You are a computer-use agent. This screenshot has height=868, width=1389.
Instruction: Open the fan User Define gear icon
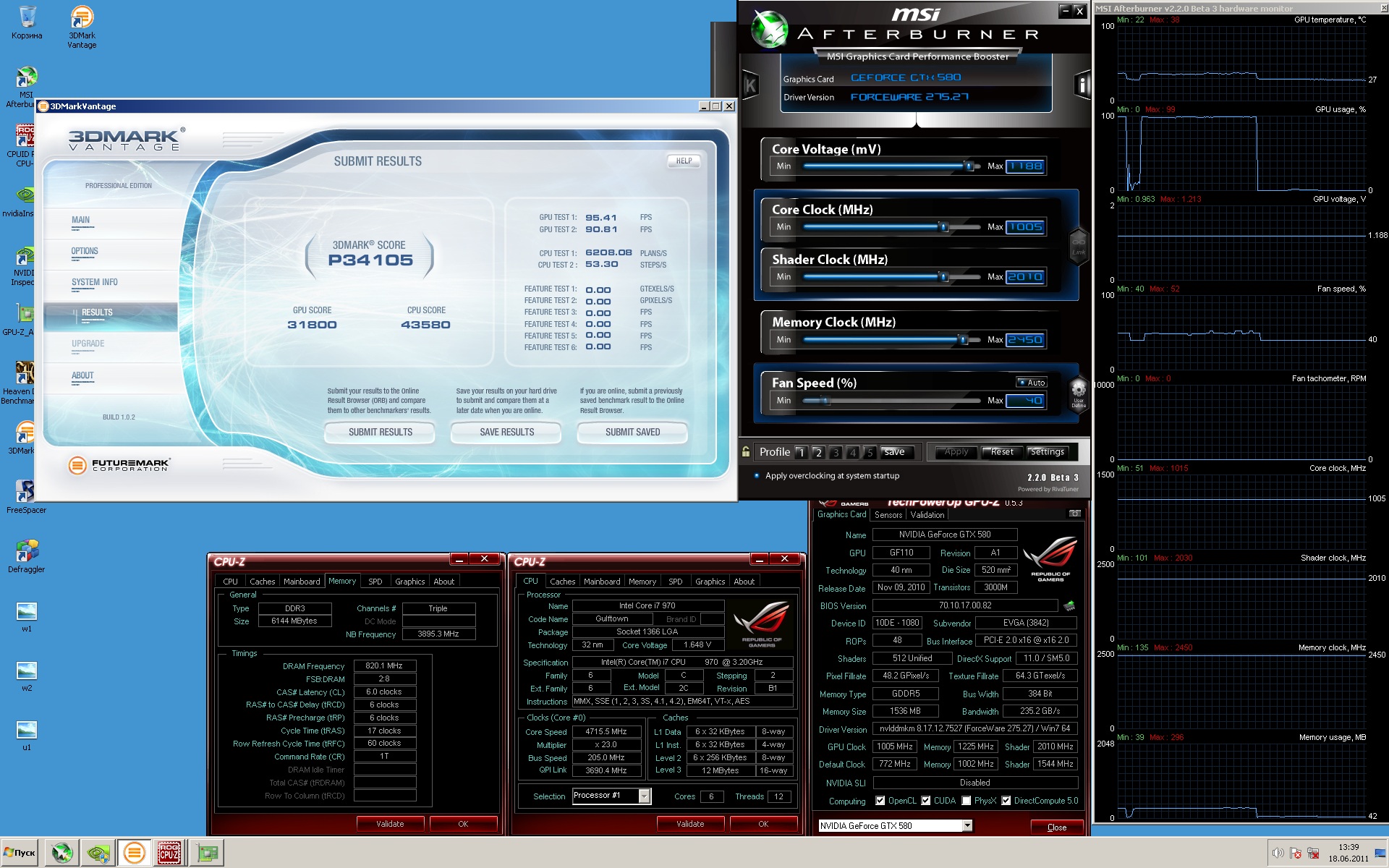tap(1078, 393)
